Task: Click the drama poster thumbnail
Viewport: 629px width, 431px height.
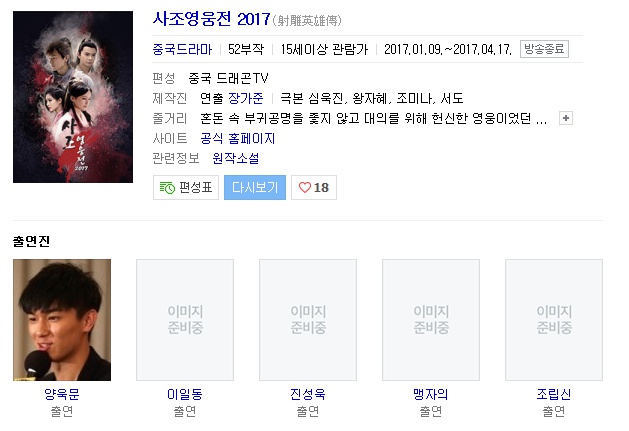Action: (x=73, y=97)
